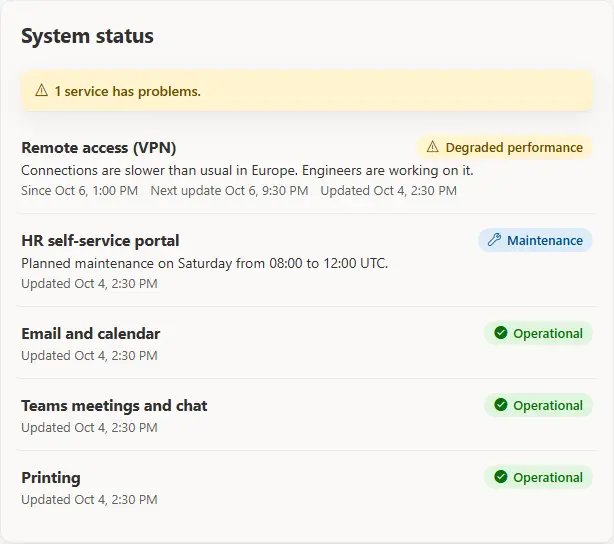Viewport: 614px width, 544px height.
Task: Click the Operational label for Email and calendar
Action: click(548, 333)
